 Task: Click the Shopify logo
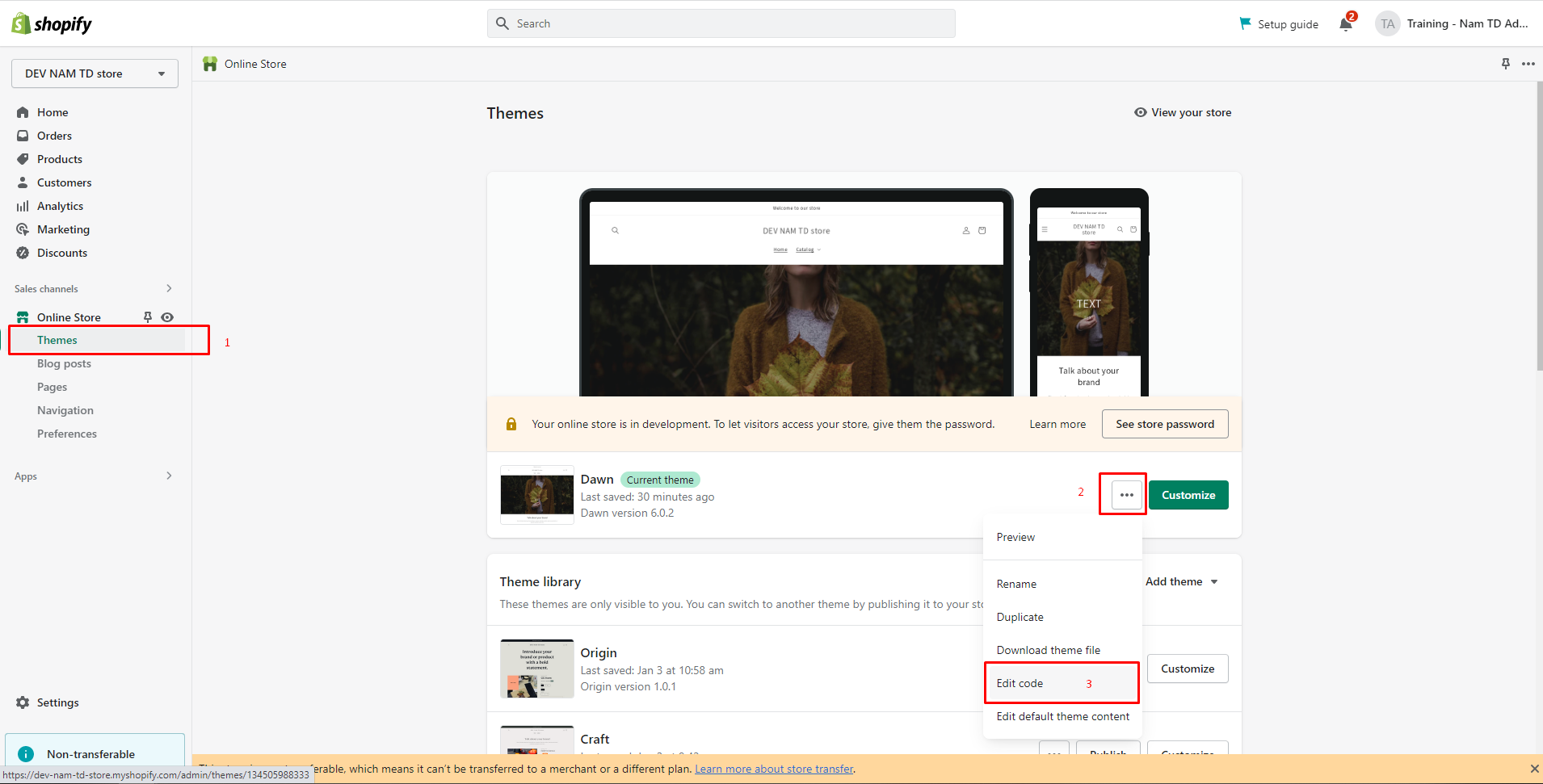(52, 23)
